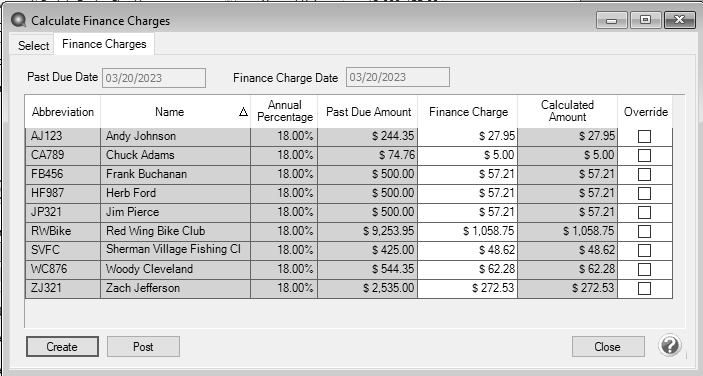703x376 pixels.
Task: Sort by the Abbreviation column header
Action: pos(63,112)
